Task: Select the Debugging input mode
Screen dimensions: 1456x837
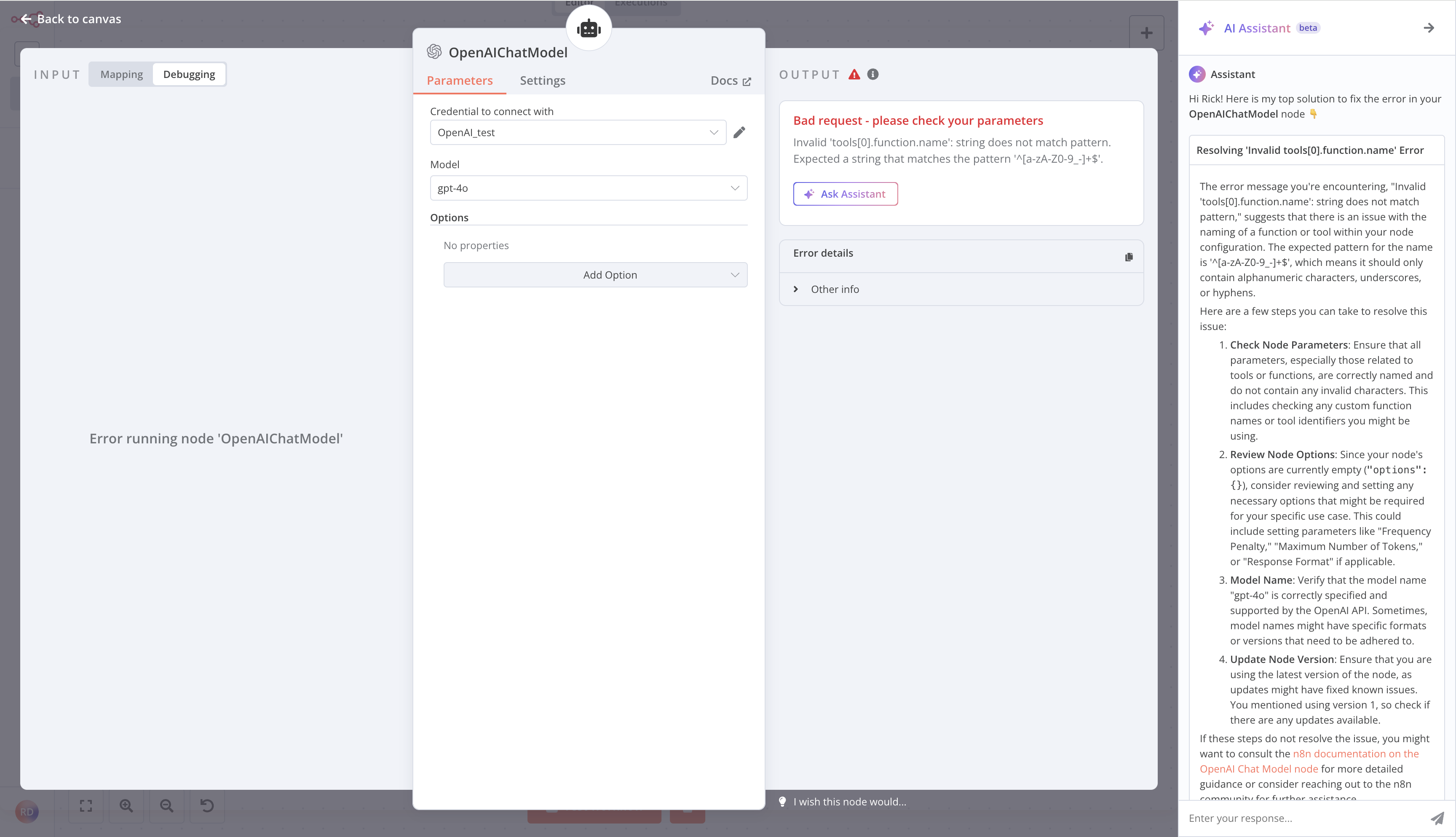Action: tap(189, 74)
